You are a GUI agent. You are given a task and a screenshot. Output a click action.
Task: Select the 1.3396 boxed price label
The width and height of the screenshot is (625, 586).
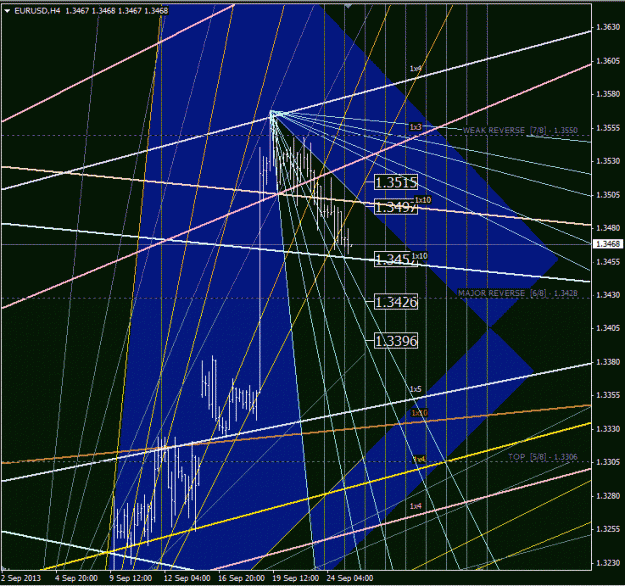396,341
